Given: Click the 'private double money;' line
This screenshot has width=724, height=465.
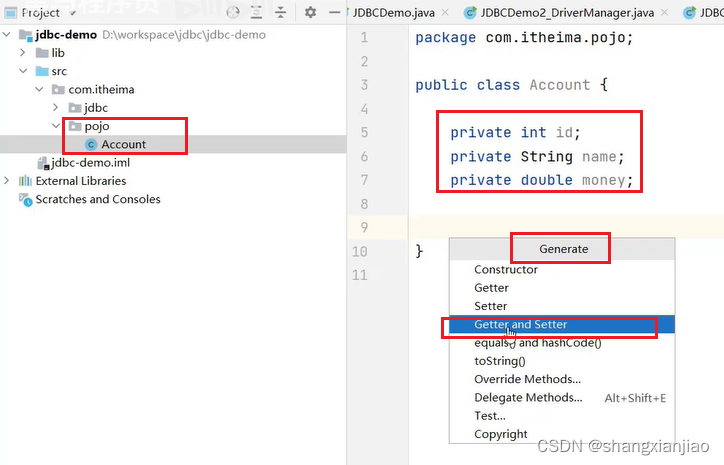Looking at the screenshot, I should 542,180.
